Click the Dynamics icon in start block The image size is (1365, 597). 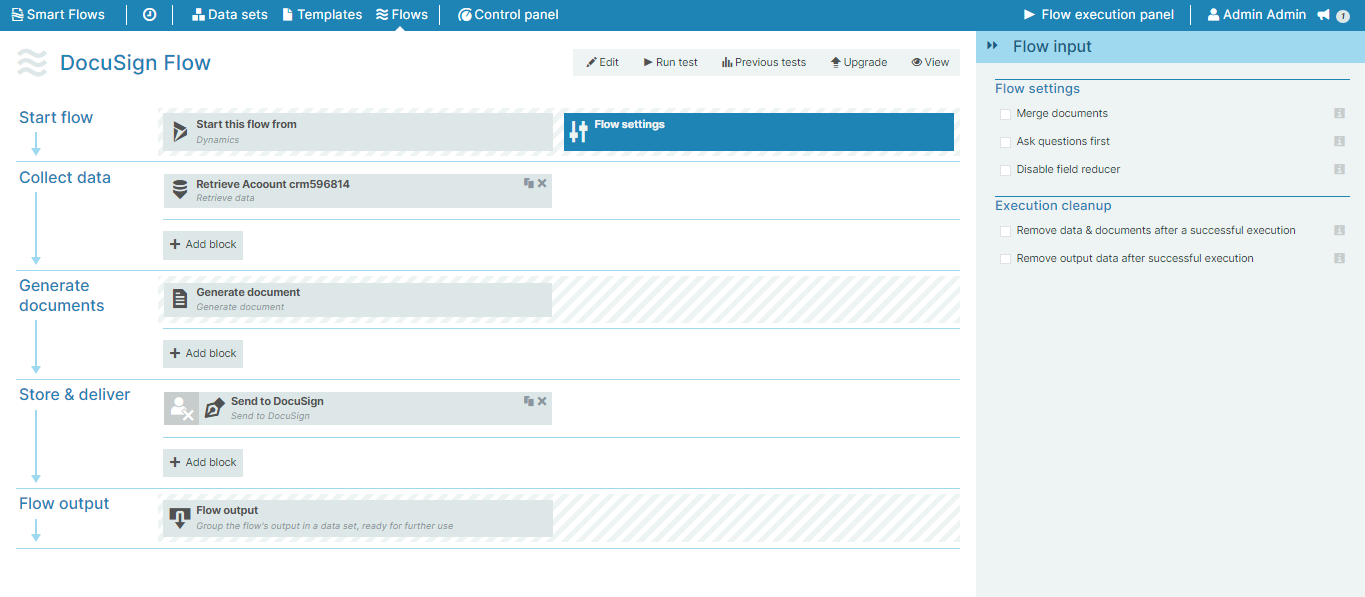click(180, 132)
